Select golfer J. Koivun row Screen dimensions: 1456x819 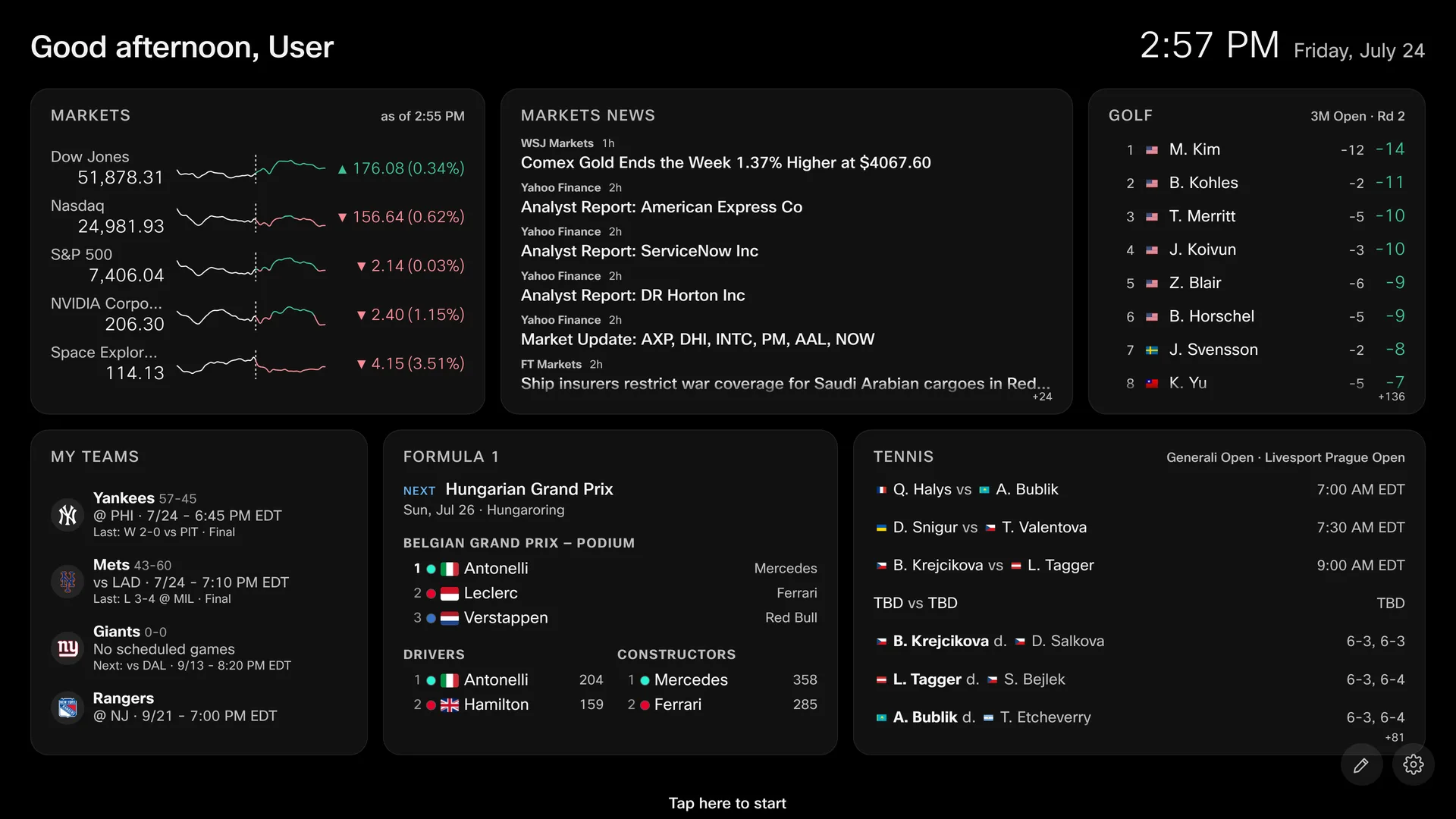1257,249
